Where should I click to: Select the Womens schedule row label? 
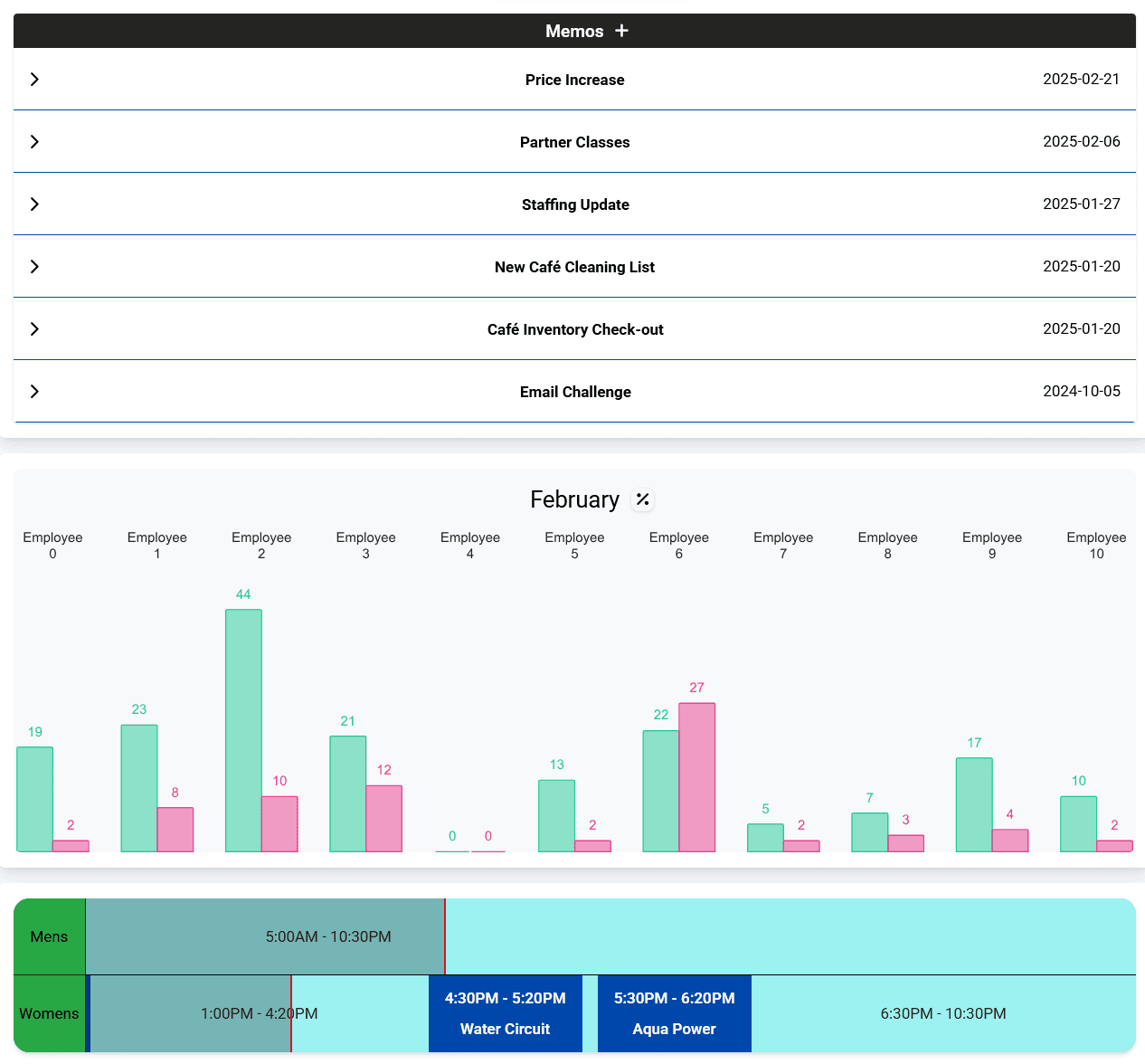[x=49, y=1013]
